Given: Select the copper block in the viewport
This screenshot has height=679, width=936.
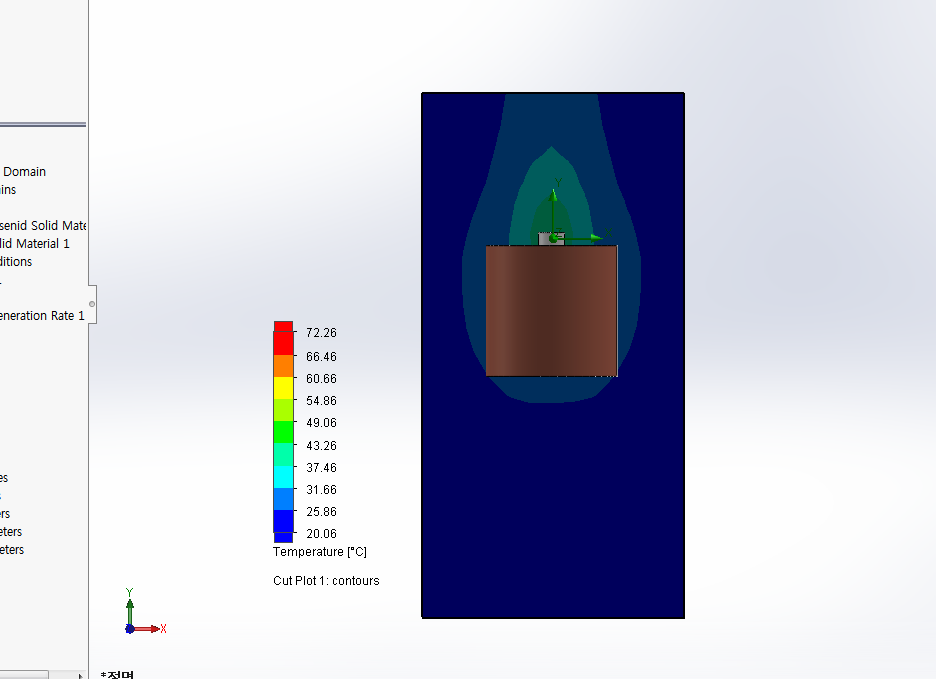Looking at the screenshot, I should (552, 311).
